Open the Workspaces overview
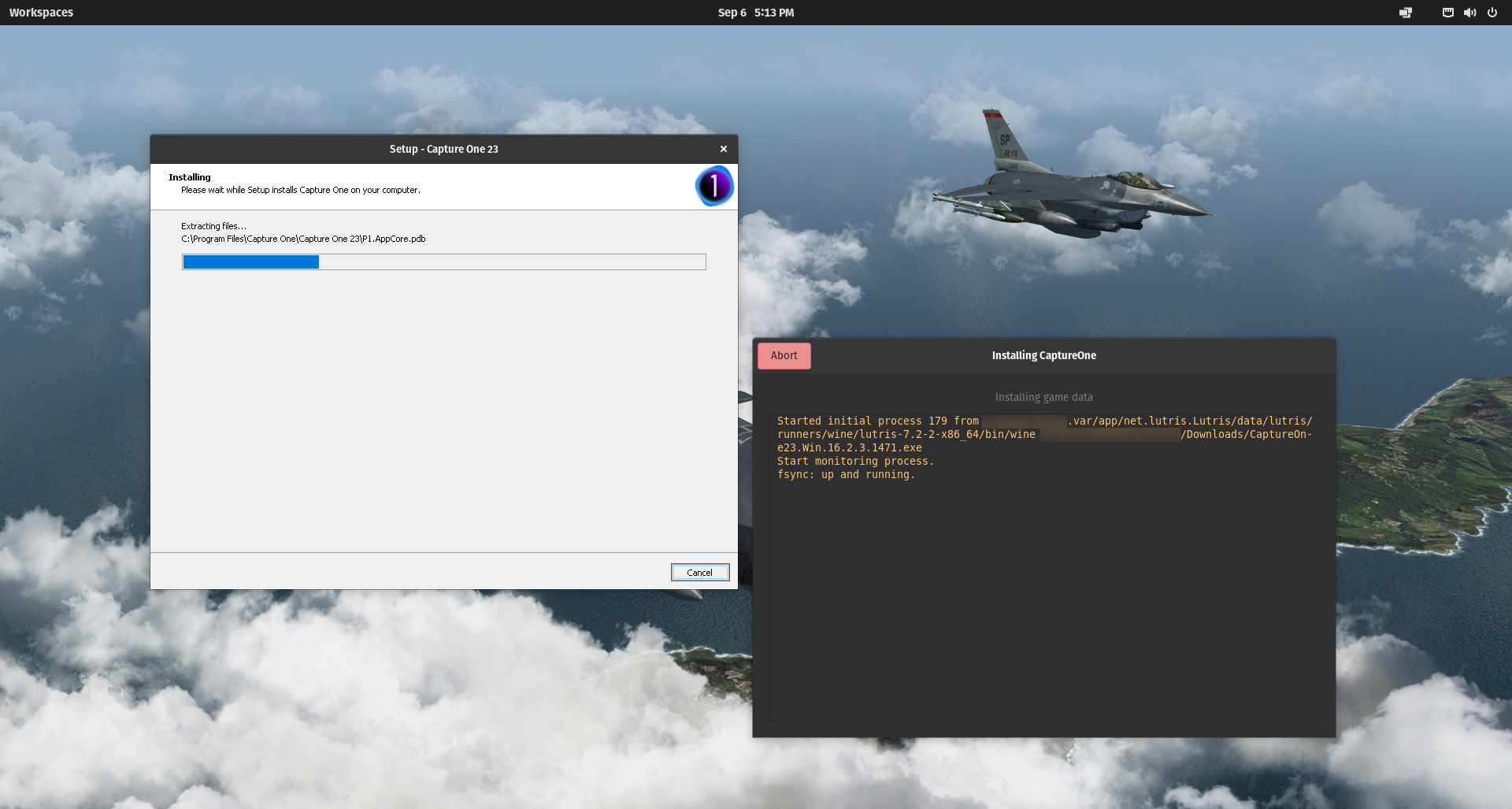The height and width of the screenshot is (809, 1512). coord(41,13)
